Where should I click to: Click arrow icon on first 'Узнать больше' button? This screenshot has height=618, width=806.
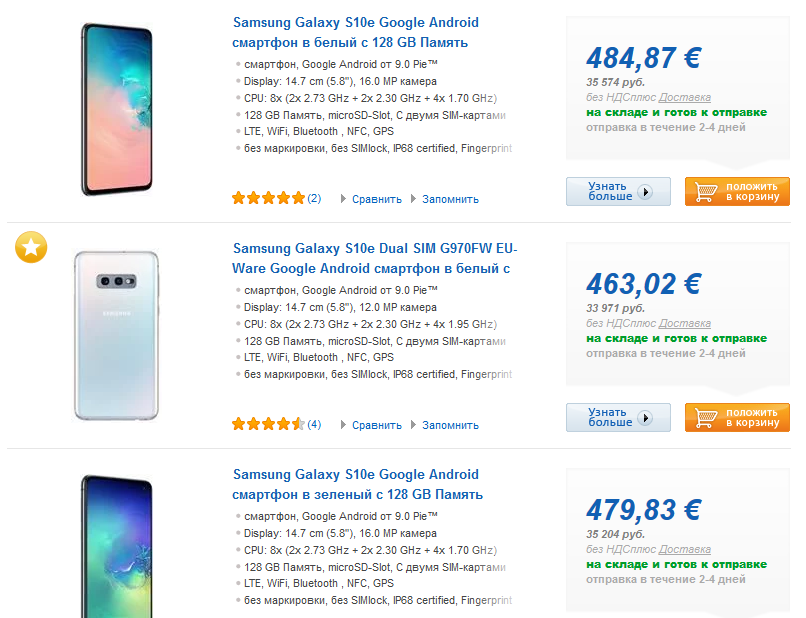click(645, 192)
